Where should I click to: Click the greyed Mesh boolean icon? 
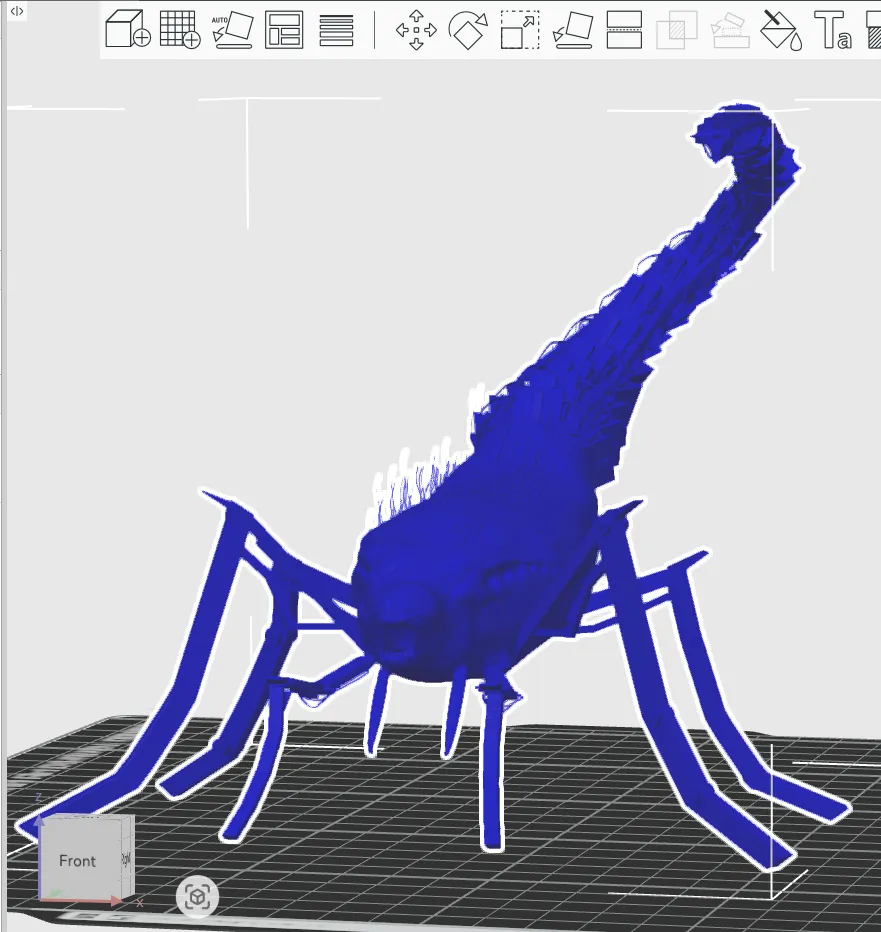click(x=677, y=30)
